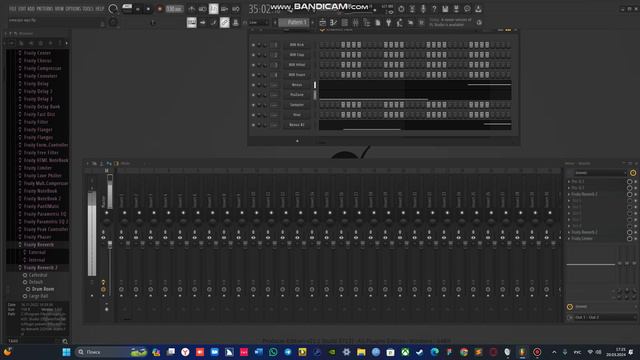Click the microphone one-click recording icon
Screen dimensions: 640x360
(x=423, y=9)
